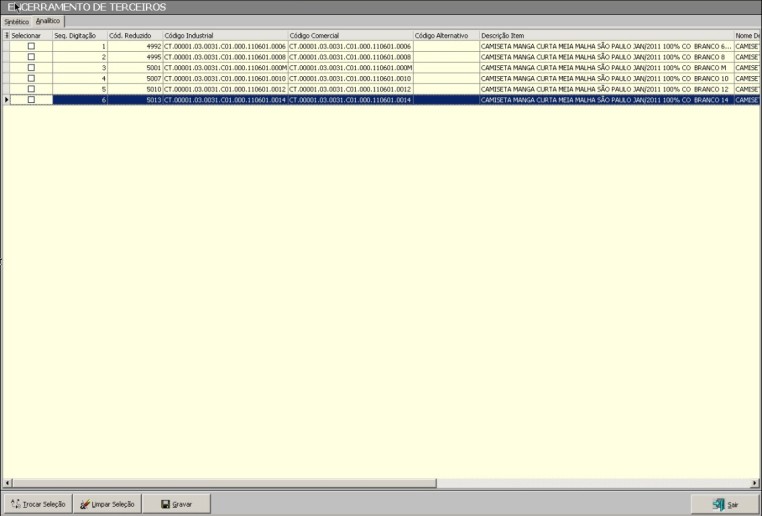This screenshot has width=762, height=516.
Task: Select the checkbox for item 5010
Action: [31, 89]
